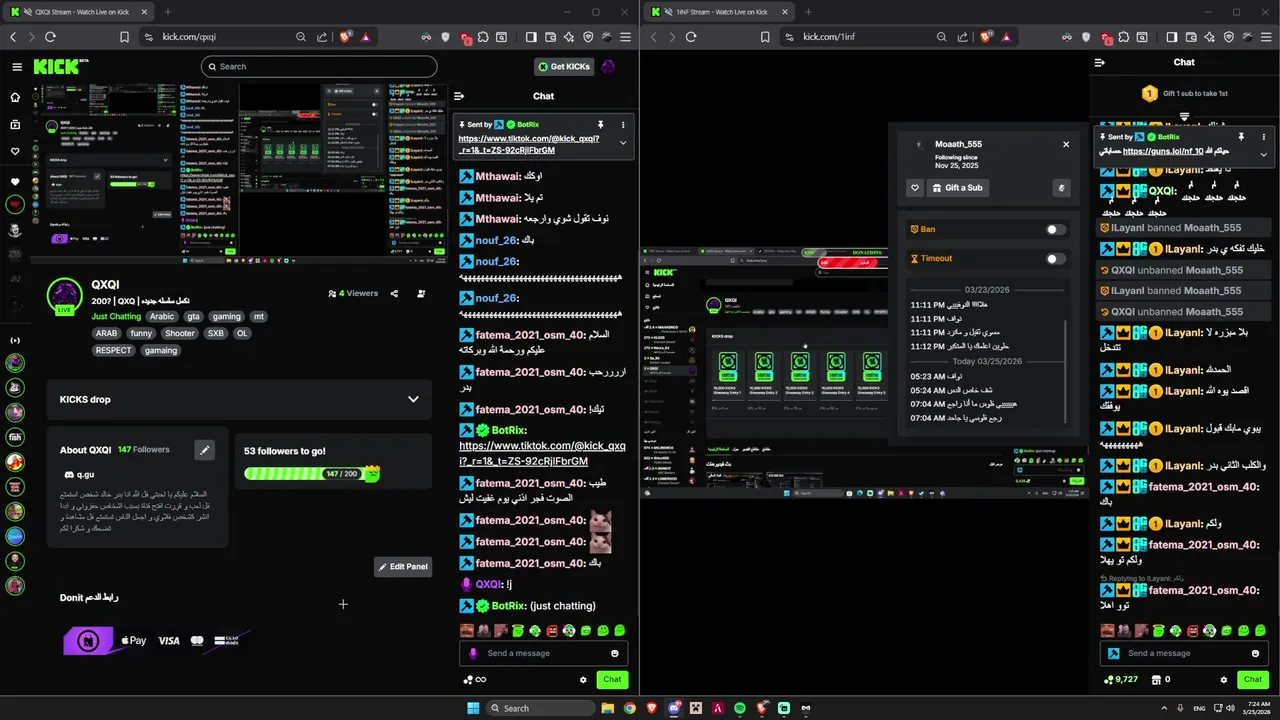Click the moderation icon beside Gift a Sub
The height and width of the screenshot is (720, 1280).
pos(1061,188)
